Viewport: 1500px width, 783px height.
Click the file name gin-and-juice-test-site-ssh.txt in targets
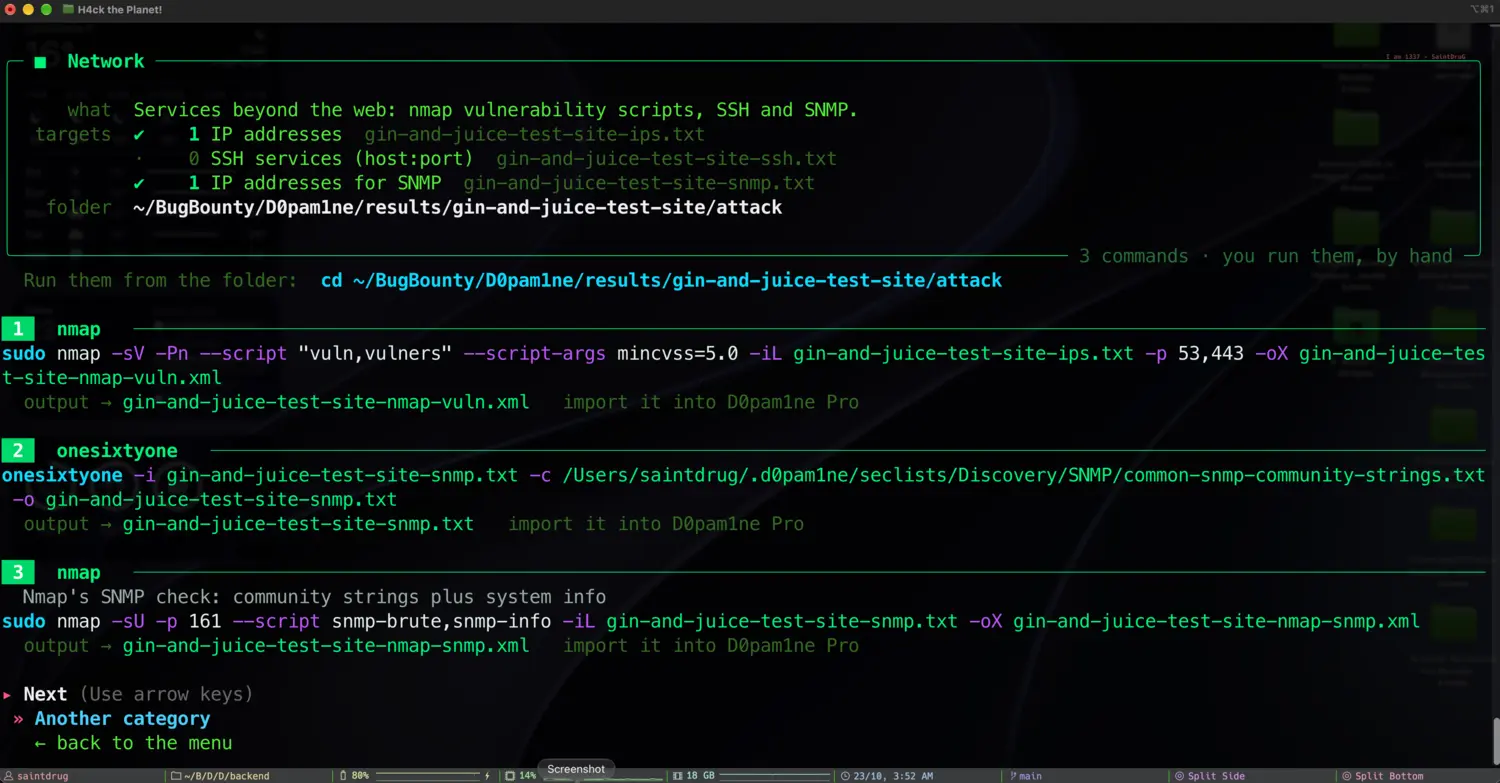(667, 159)
